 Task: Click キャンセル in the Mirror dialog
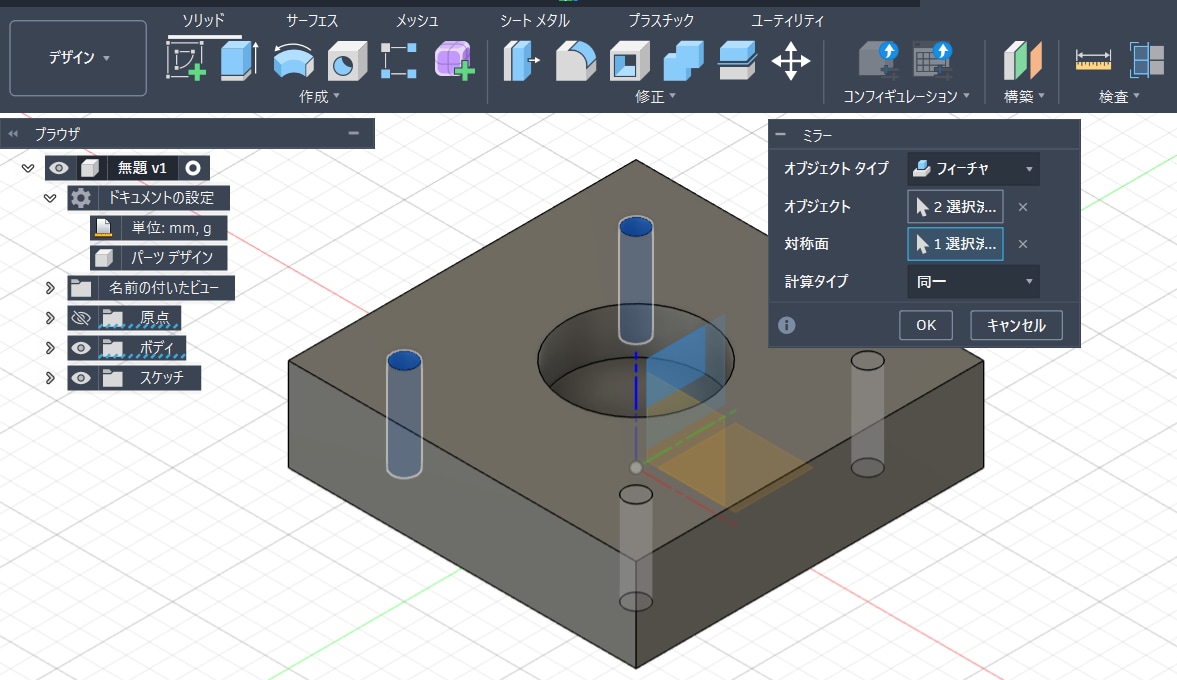(1016, 325)
